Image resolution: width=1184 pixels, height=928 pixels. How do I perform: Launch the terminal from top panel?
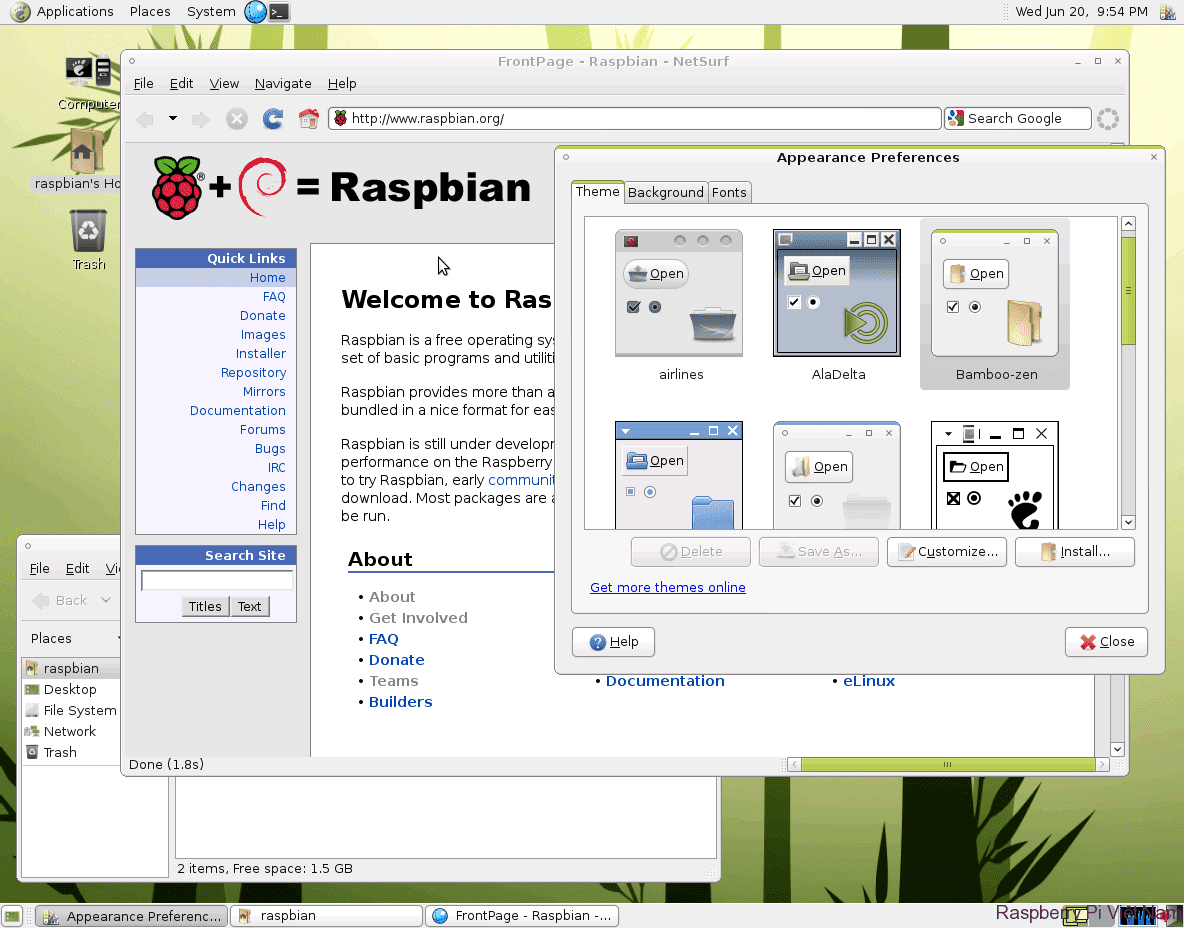click(x=280, y=12)
